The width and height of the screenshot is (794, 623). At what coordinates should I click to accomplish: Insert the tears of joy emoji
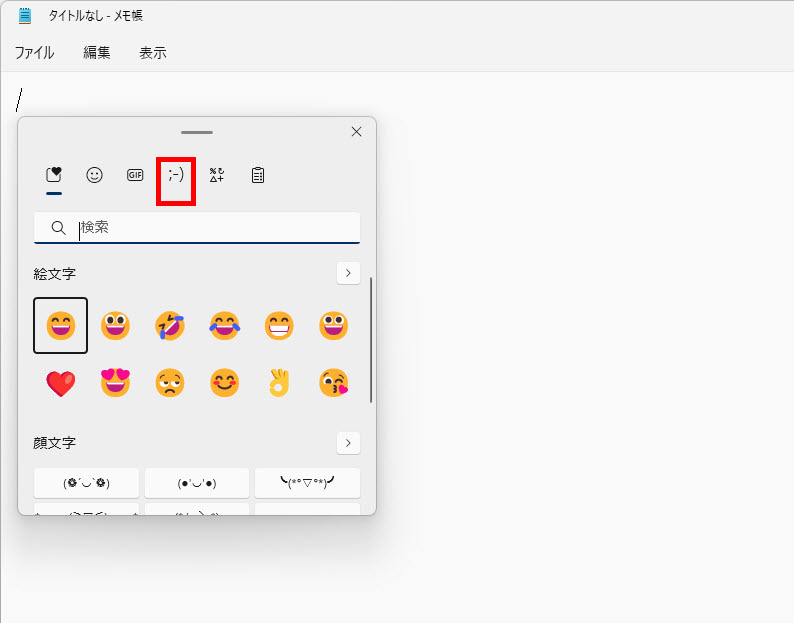tap(225, 326)
